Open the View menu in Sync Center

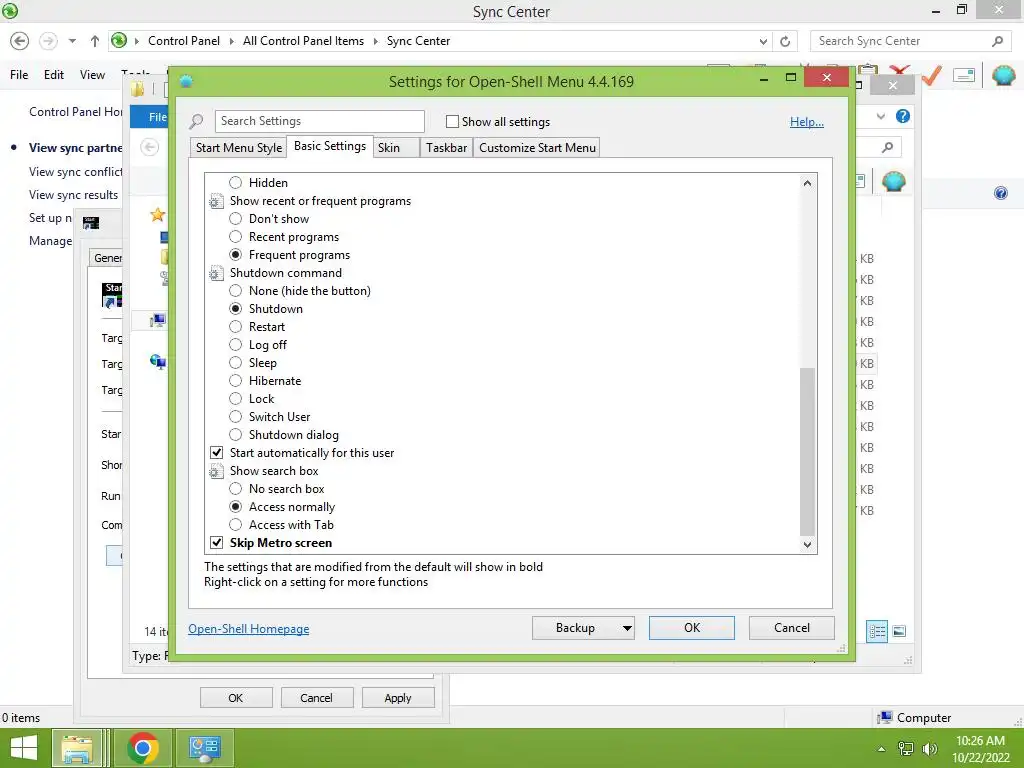point(92,75)
